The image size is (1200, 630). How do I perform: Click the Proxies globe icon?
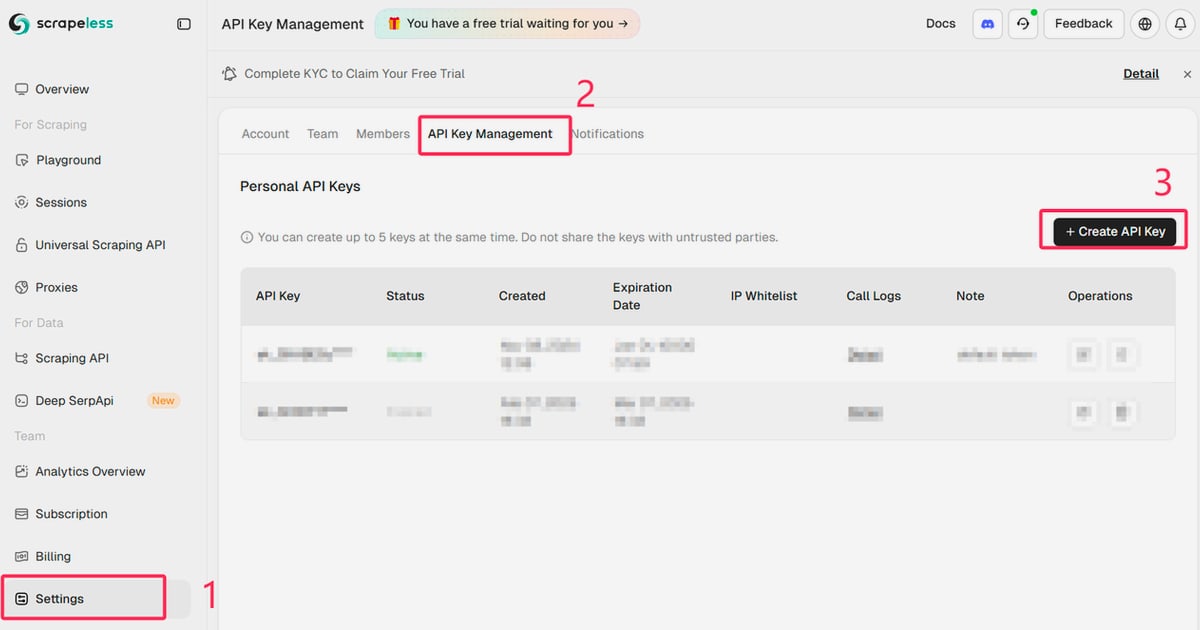coord(21,287)
